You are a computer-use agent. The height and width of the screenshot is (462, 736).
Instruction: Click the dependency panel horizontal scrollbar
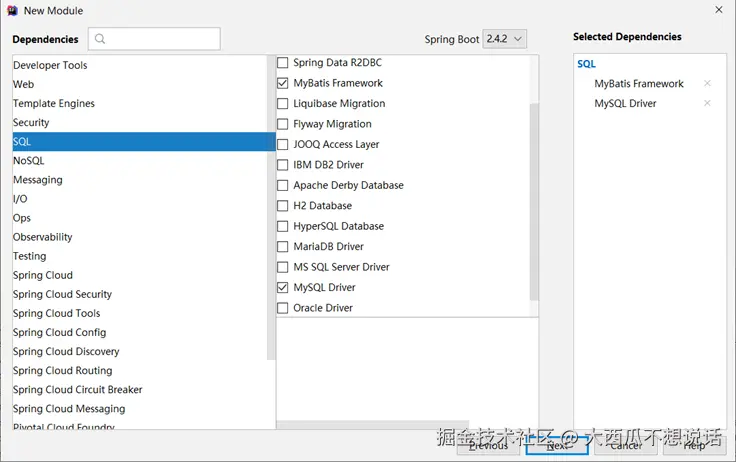click(x=373, y=425)
